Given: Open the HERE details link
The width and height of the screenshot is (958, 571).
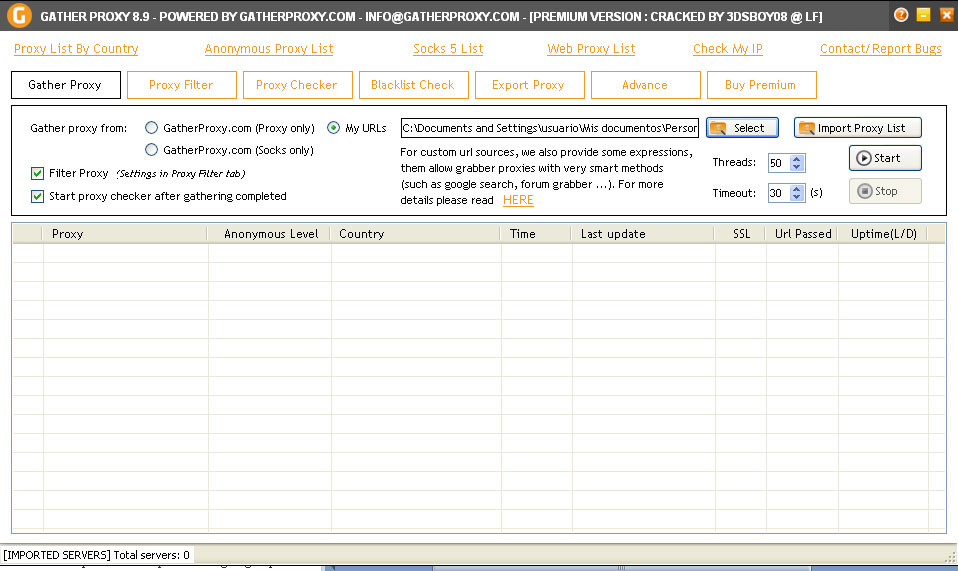Looking at the screenshot, I should tap(518, 200).
